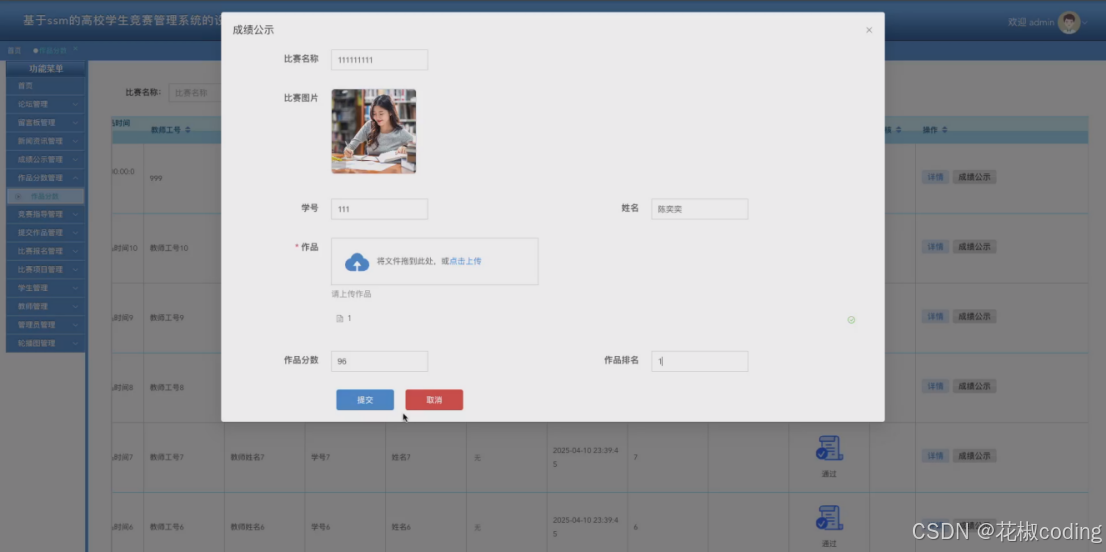The width and height of the screenshot is (1106, 552).
Task: Click 成绩公示 in the 999 row
Action: pyautogui.click(x=974, y=177)
